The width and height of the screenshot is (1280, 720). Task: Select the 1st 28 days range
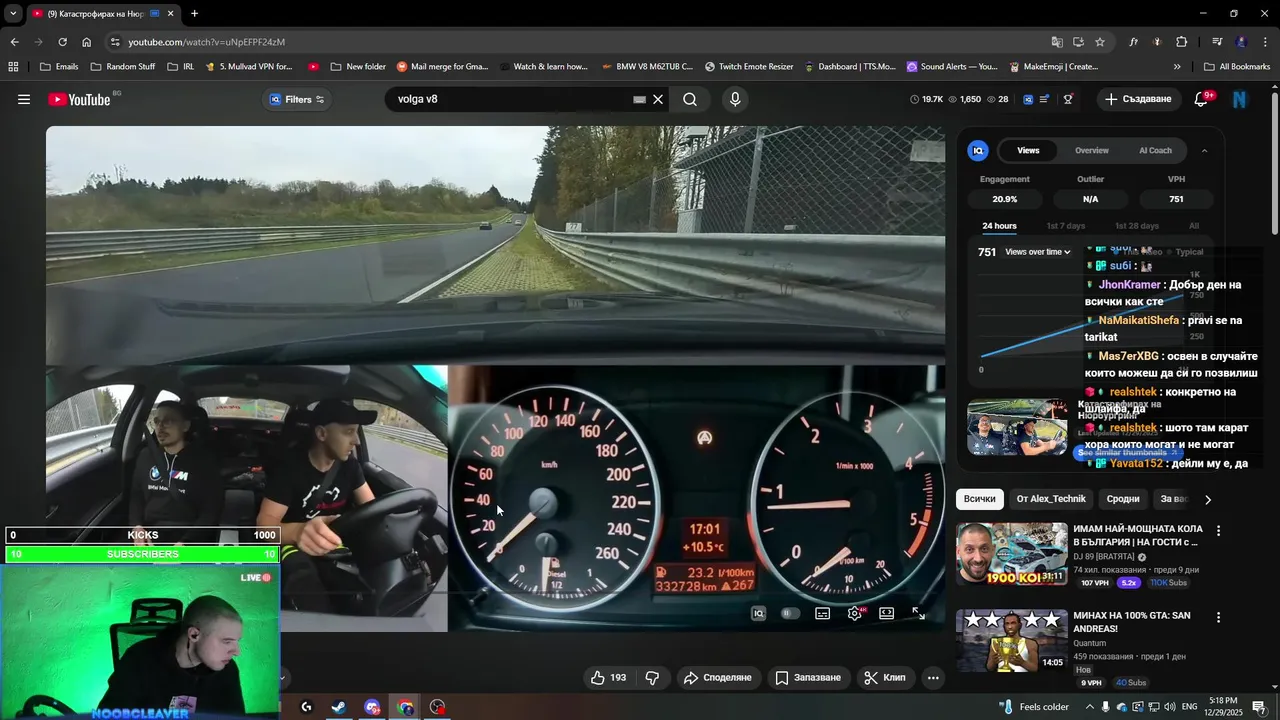[1137, 226]
